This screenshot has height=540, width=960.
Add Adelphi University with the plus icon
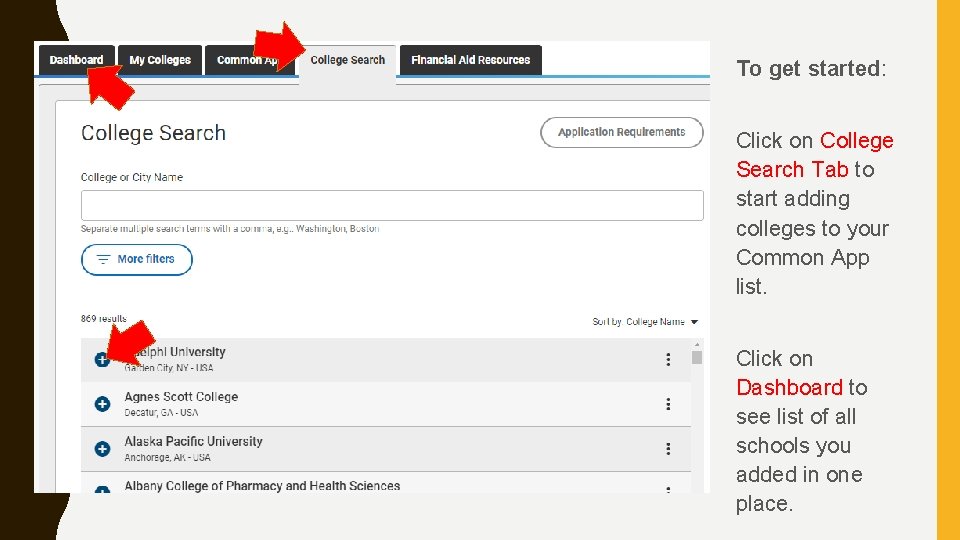coord(102,360)
